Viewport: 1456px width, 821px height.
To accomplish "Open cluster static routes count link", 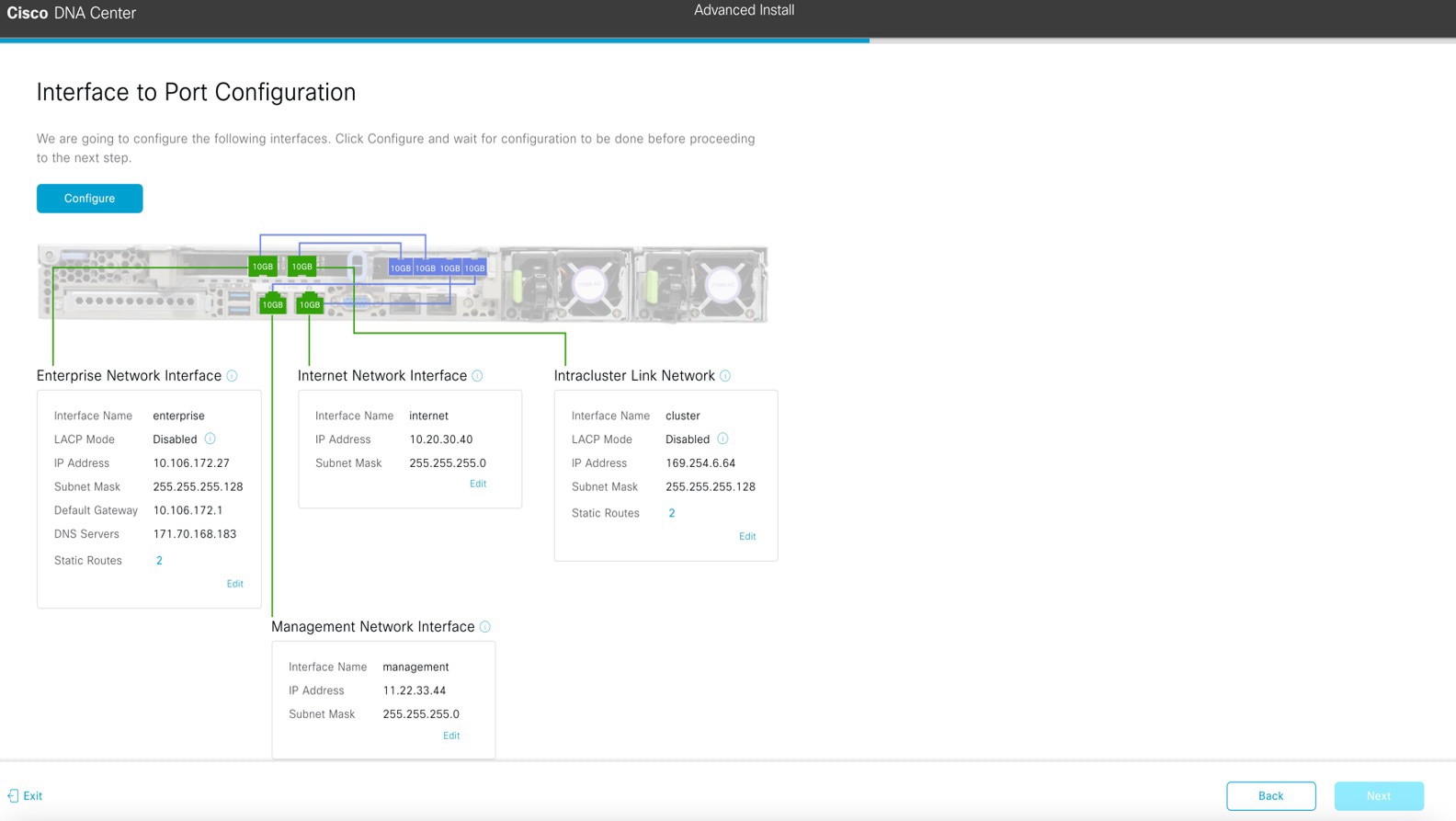I will pos(672,513).
